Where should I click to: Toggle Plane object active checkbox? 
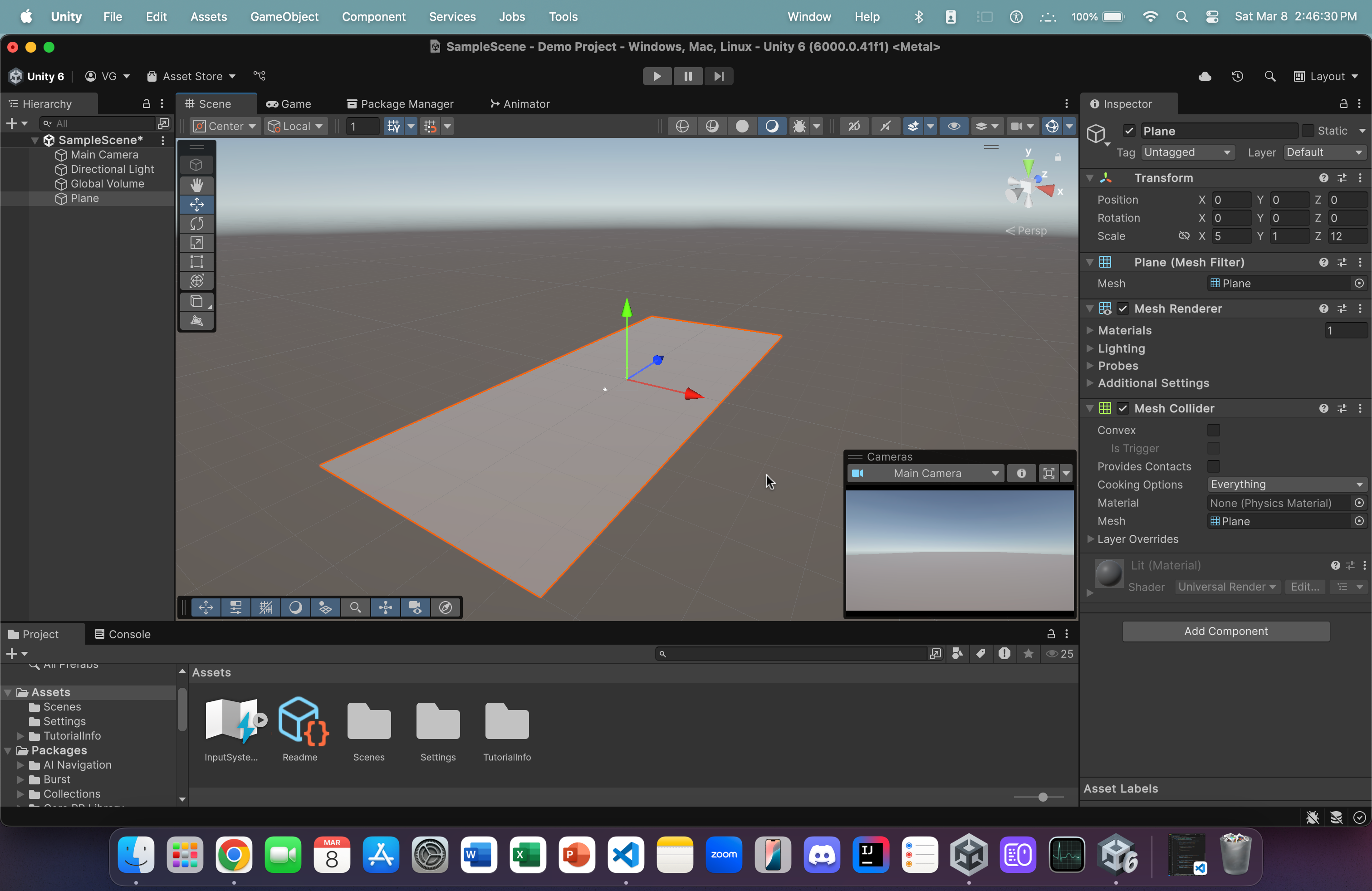coord(1129,131)
